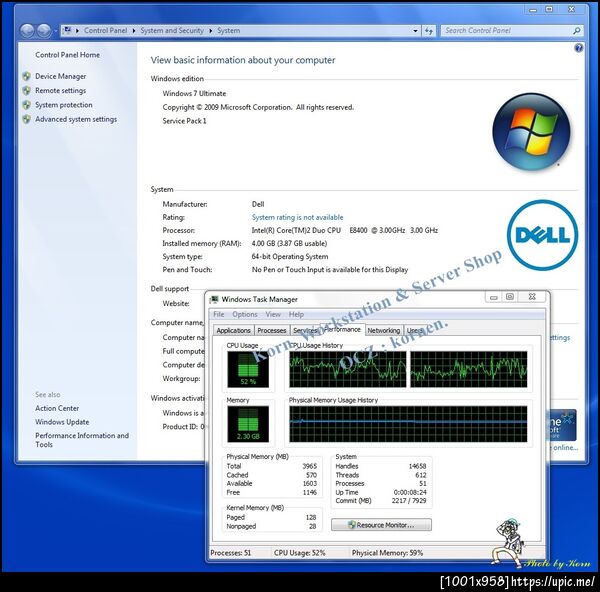Open Action Center link
The width and height of the screenshot is (600, 592).
coord(57,408)
